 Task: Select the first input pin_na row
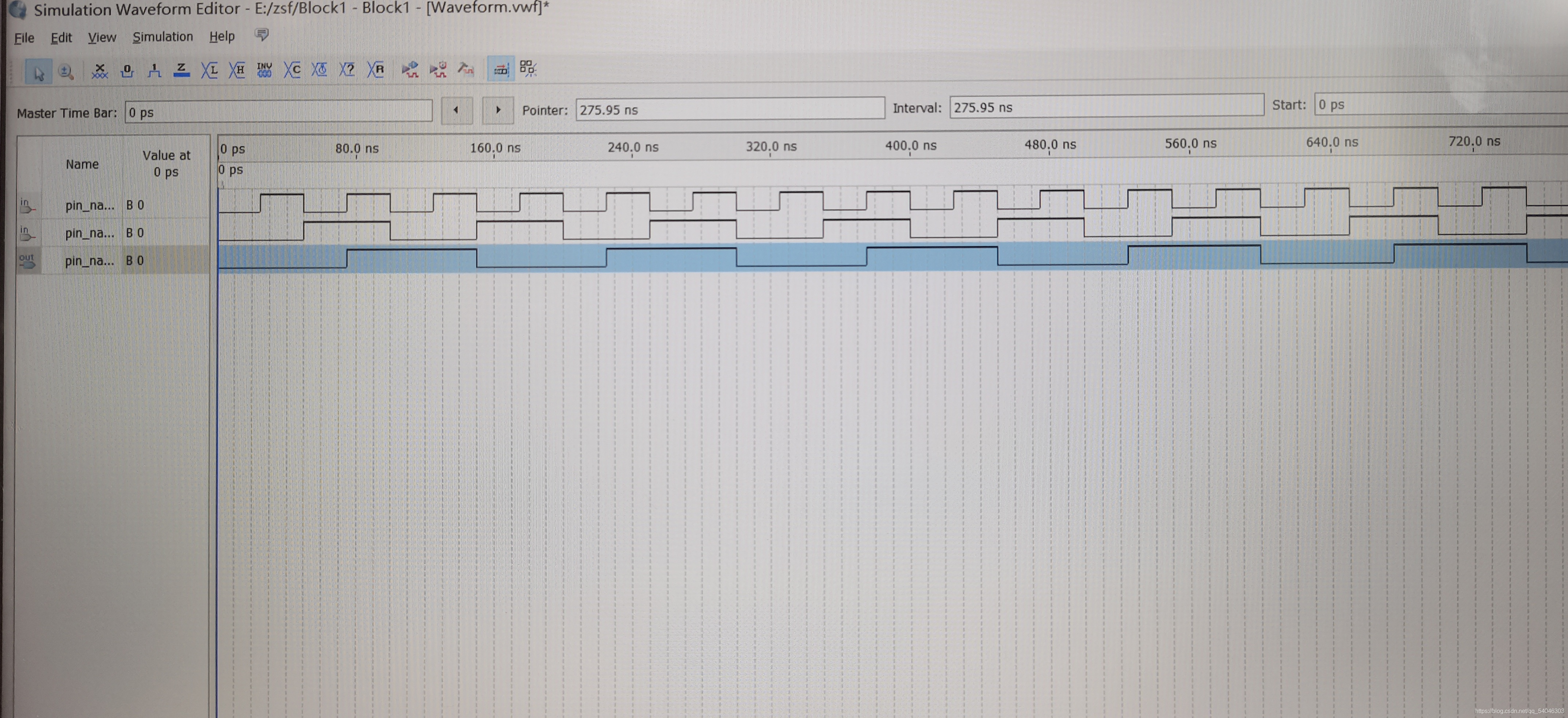(113, 205)
